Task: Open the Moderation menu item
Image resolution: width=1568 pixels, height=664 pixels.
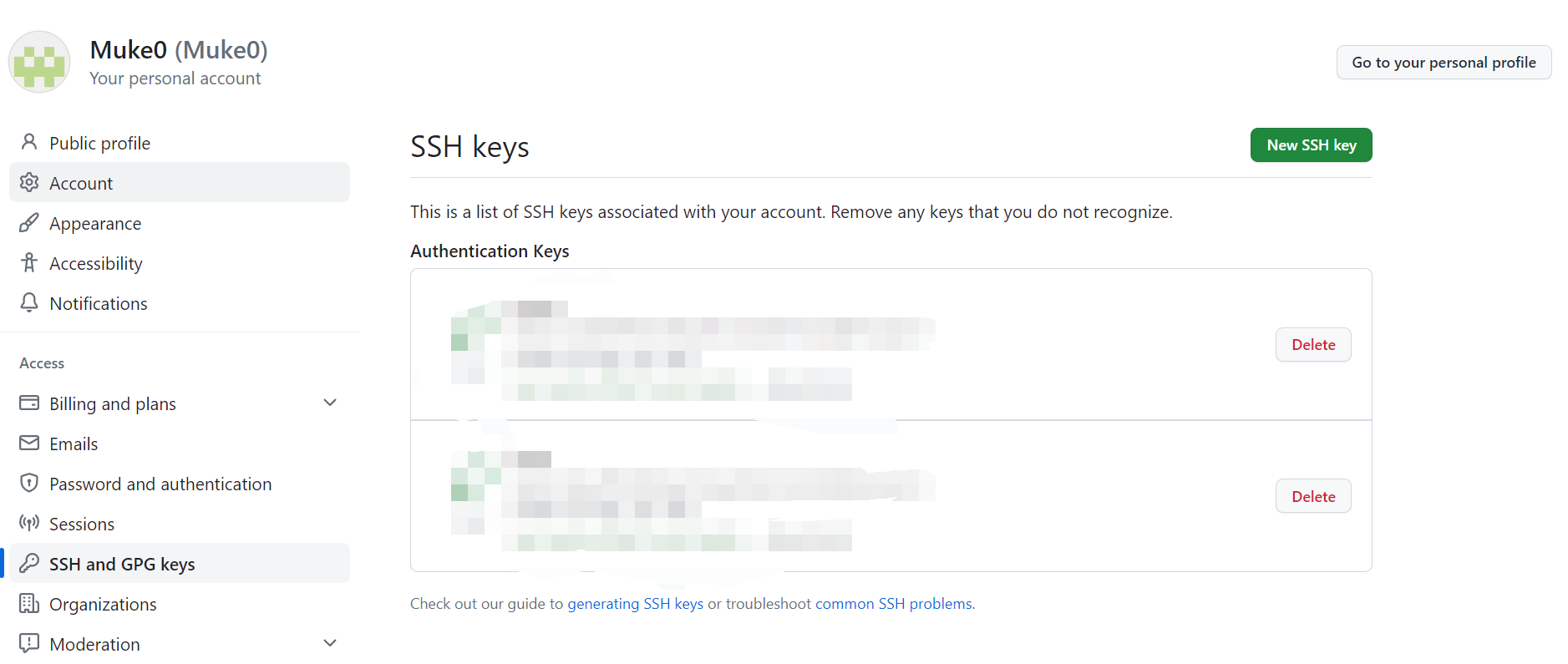Action: pos(180,644)
